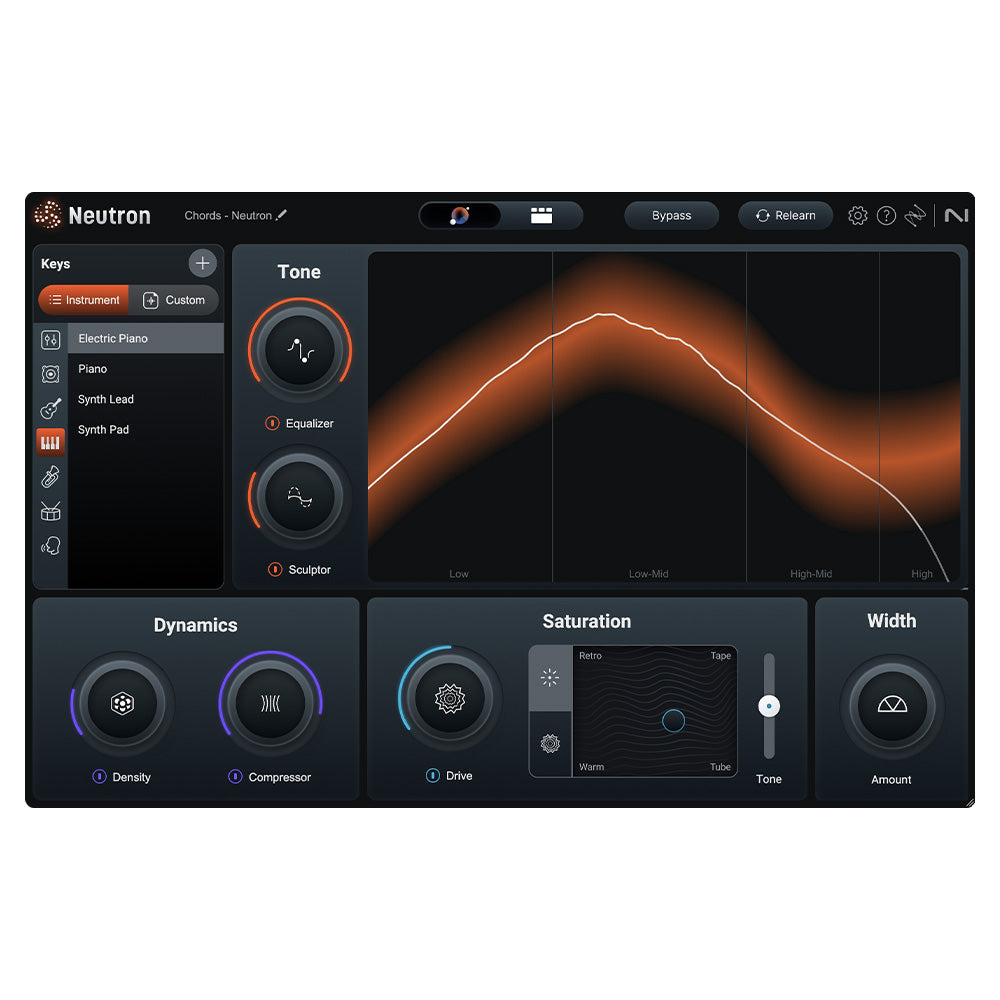Switch to the Custom tab under Keys
This screenshot has width=1000, height=1000.
pyautogui.click(x=175, y=300)
